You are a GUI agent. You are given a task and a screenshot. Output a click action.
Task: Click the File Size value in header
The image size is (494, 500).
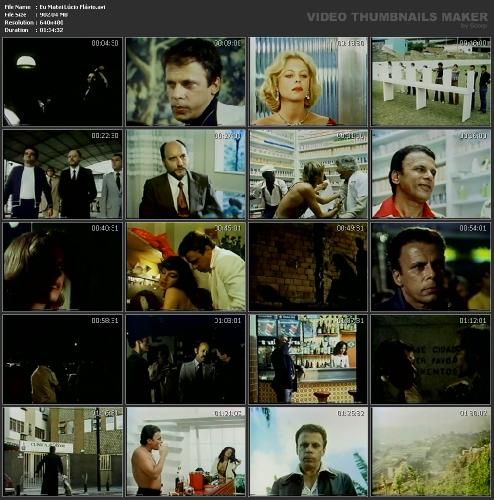point(54,15)
